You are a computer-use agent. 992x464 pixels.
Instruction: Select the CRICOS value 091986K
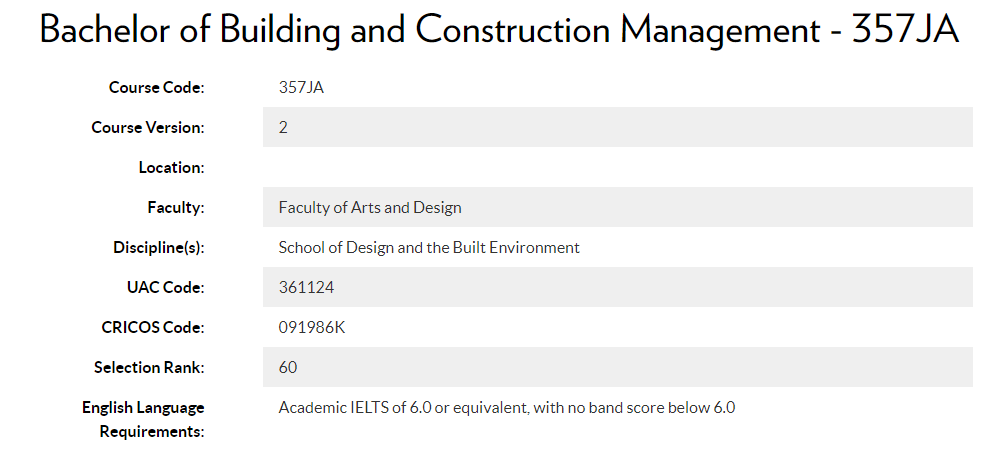tap(312, 327)
